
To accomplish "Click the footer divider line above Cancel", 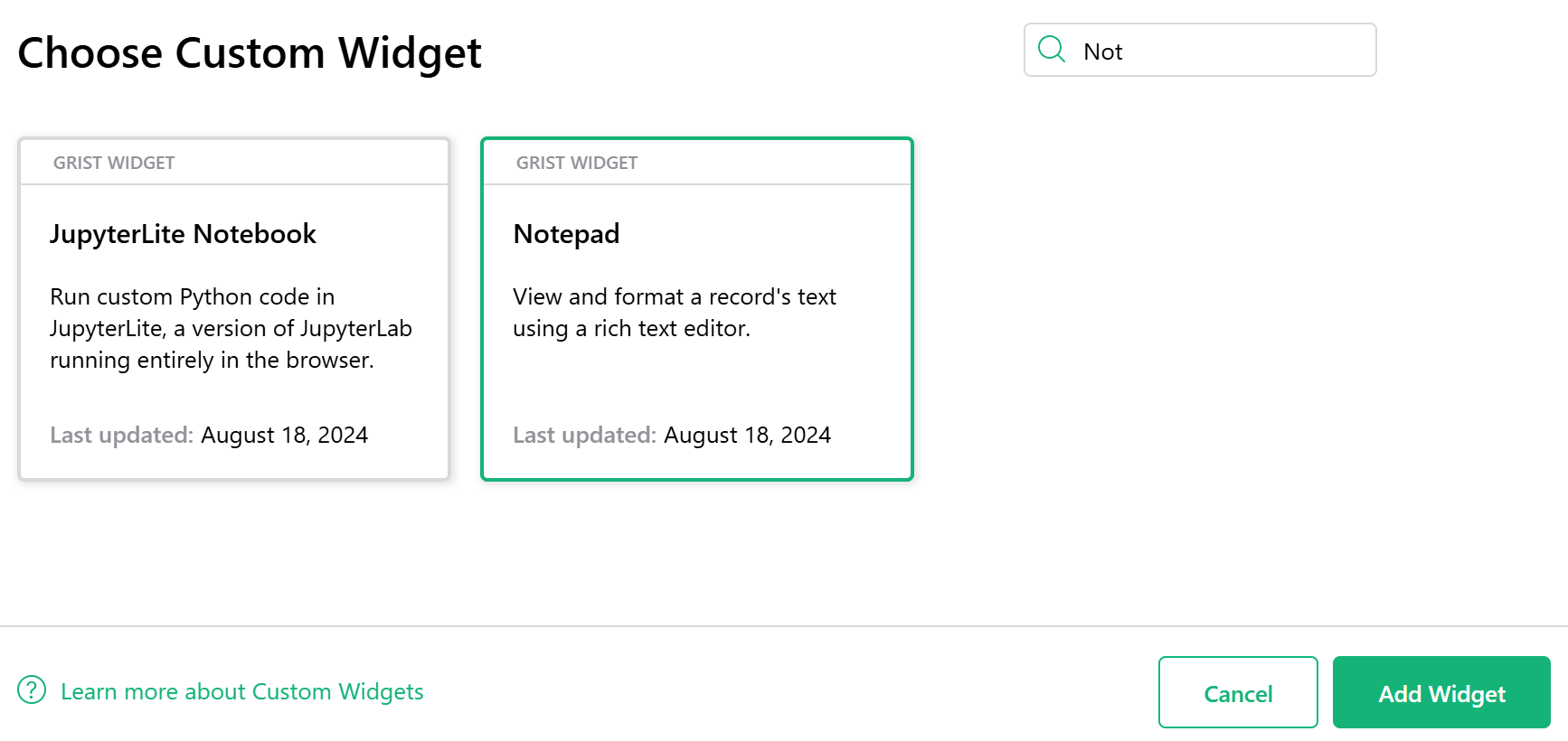I will (x=784, y=626).
